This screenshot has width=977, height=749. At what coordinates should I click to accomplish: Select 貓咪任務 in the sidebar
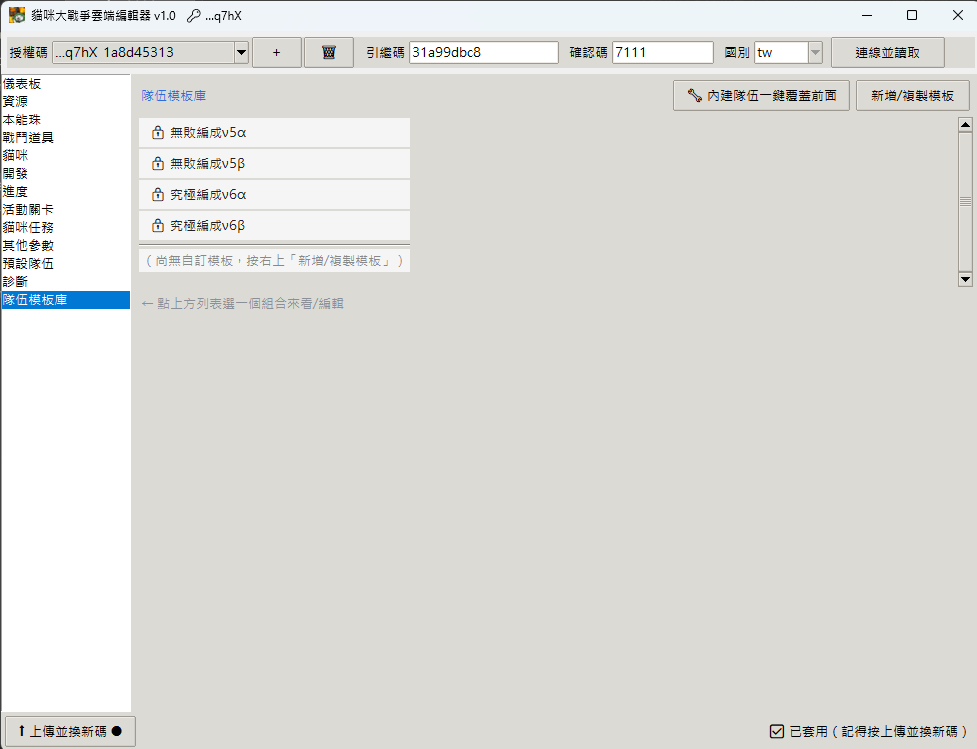click(x=65, y=227)
